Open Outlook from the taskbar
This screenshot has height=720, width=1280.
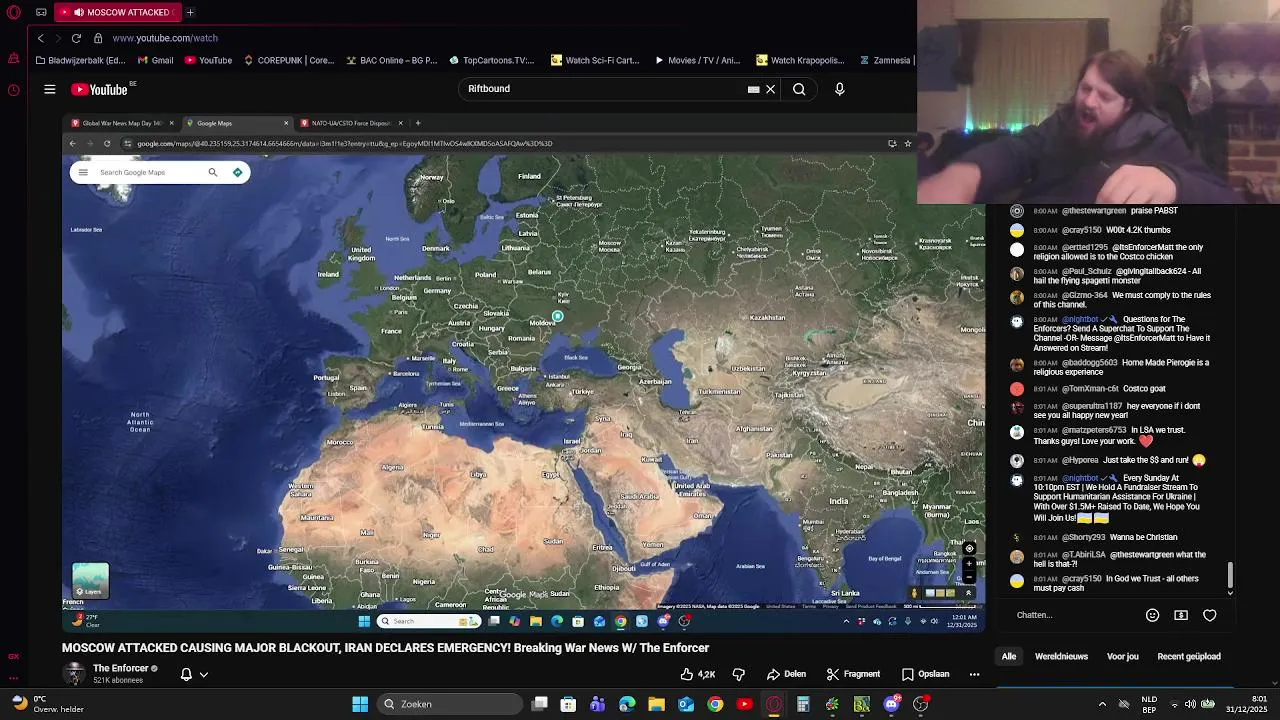pyautogui.click(x=686, y=704)
